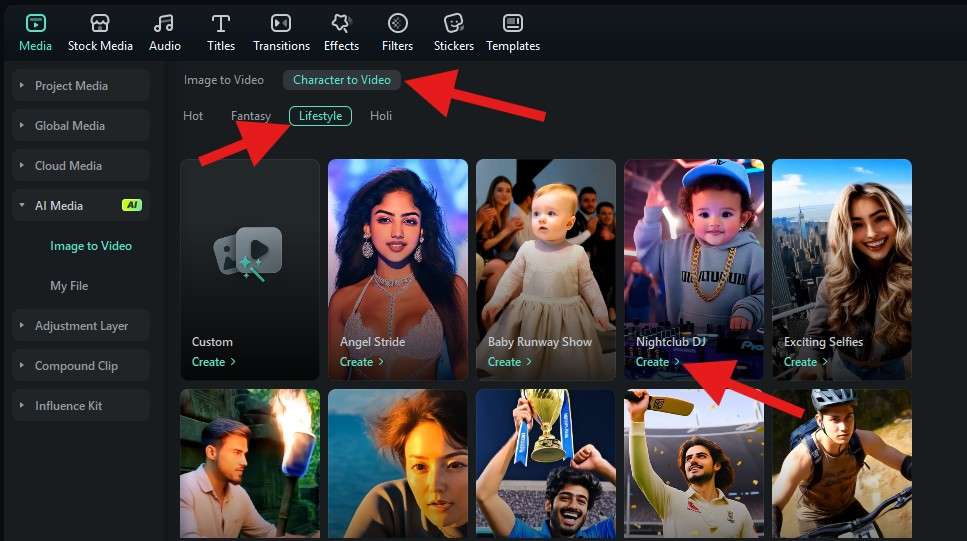This screenshot has height=541, width=967.
Task: Collapse the AI Media section
Action: point(81,205)
